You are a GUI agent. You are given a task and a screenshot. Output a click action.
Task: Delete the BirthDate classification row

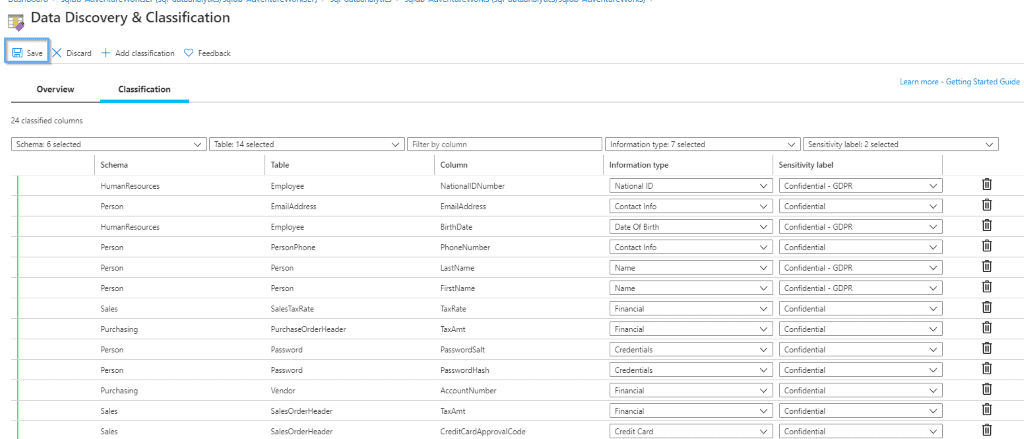[987, 226]
